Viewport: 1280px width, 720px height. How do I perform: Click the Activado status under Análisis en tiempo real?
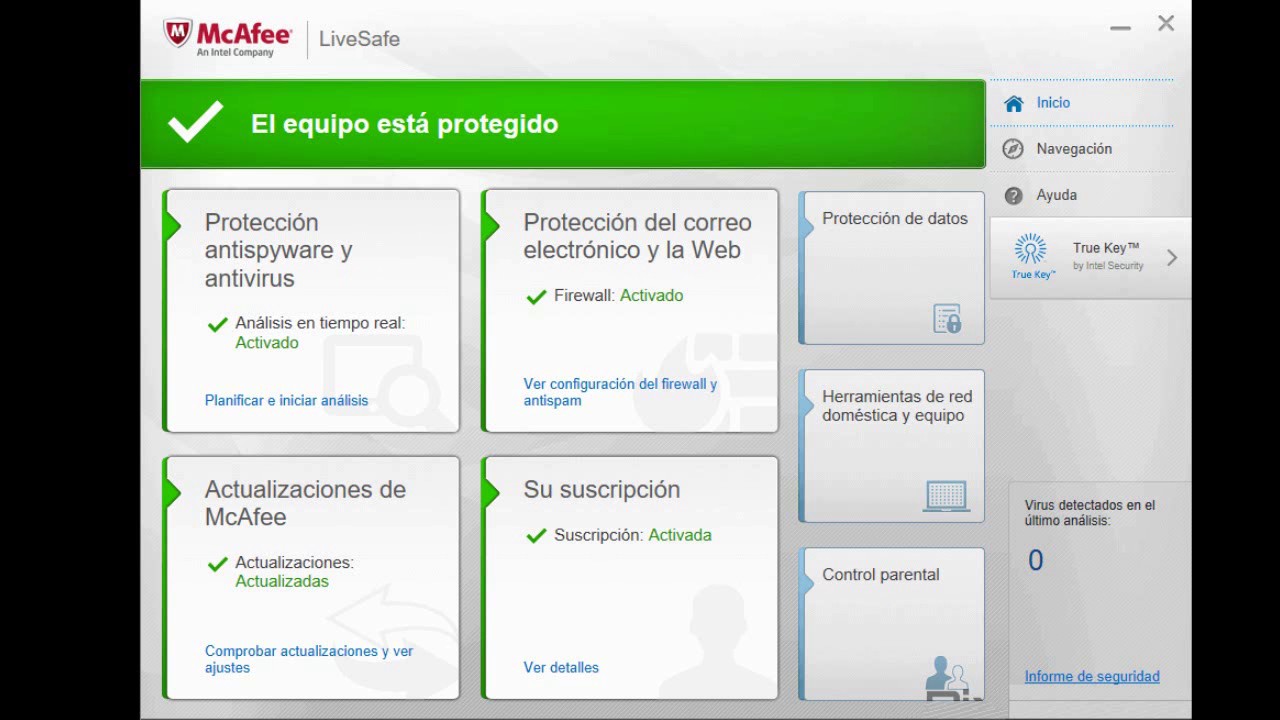coord(267,342)
